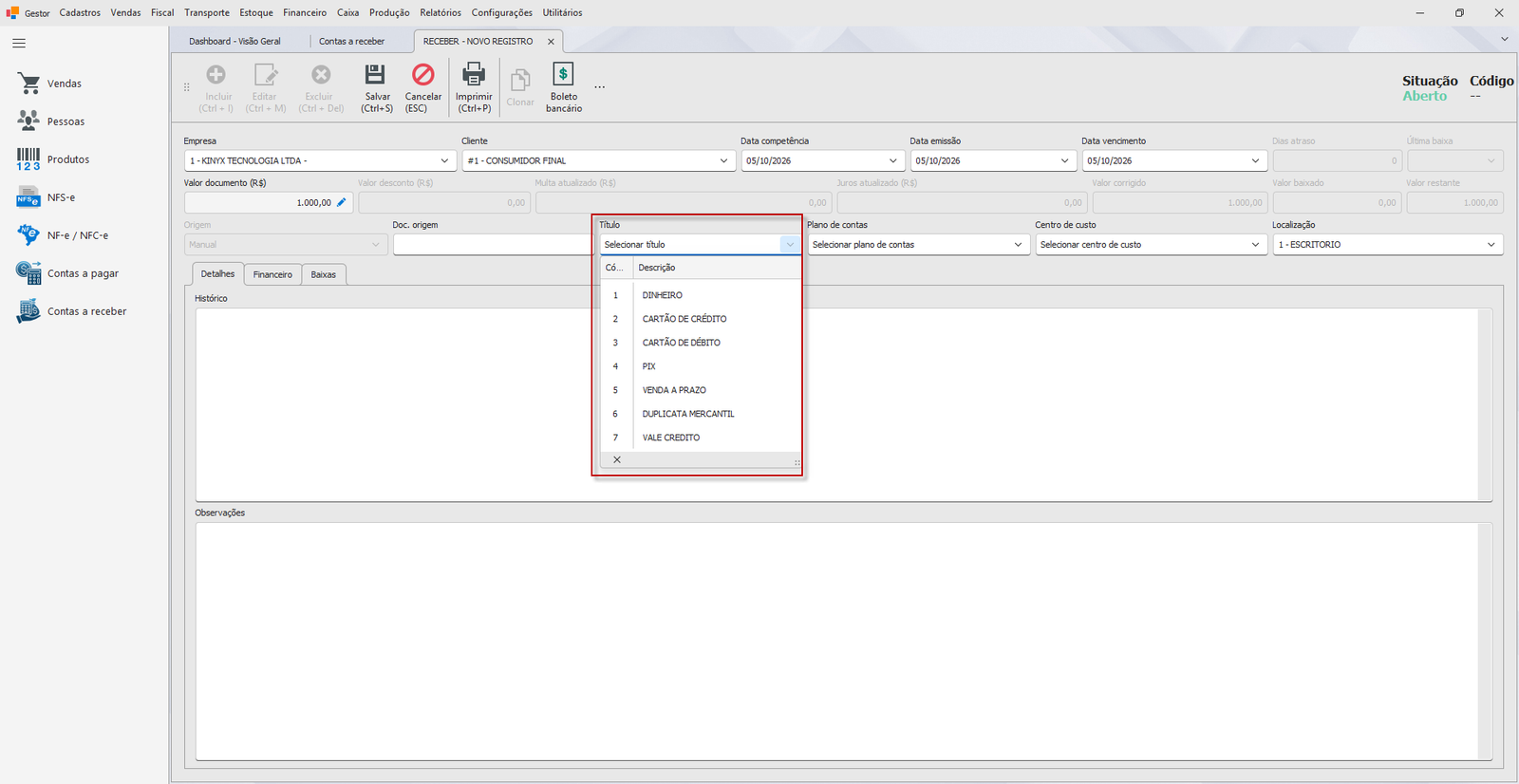Open the Data competência date picker

[x=893, y=161]
